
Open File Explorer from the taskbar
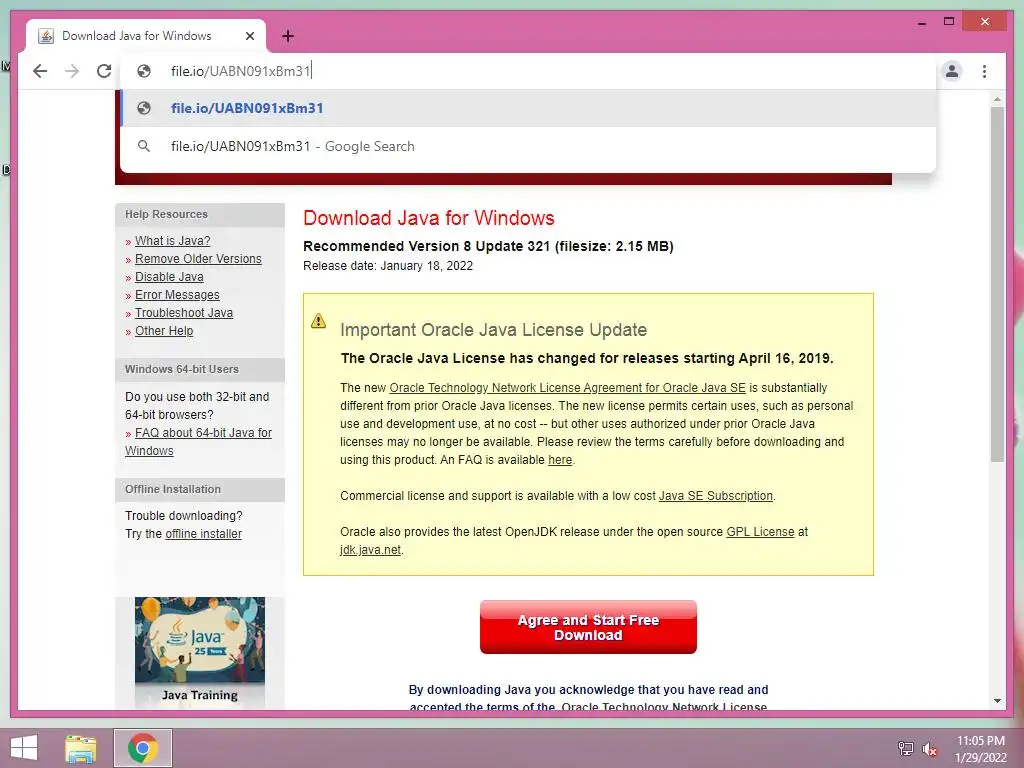tap(81, 748)
